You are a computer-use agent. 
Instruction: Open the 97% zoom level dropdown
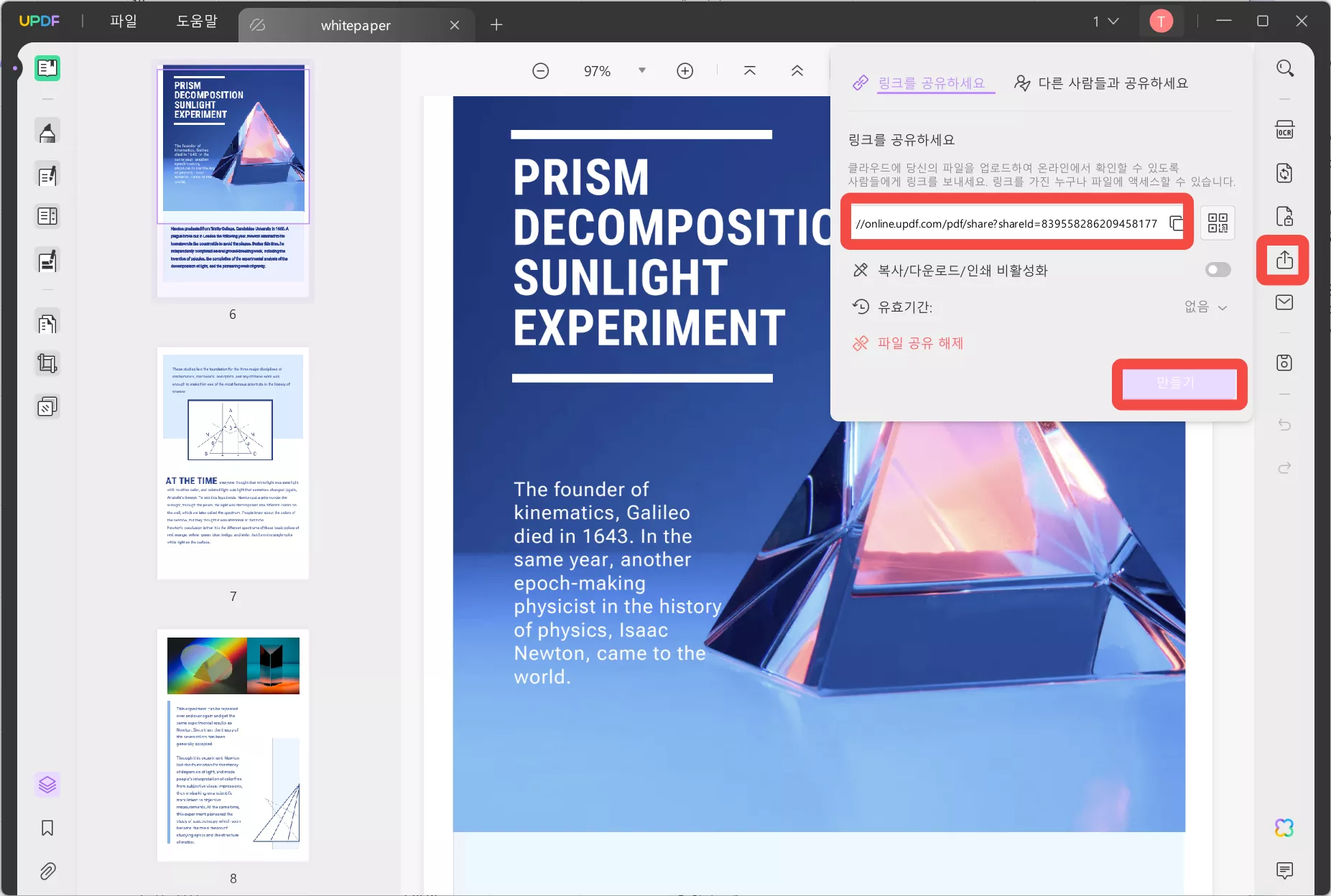[x=642, y=70]
